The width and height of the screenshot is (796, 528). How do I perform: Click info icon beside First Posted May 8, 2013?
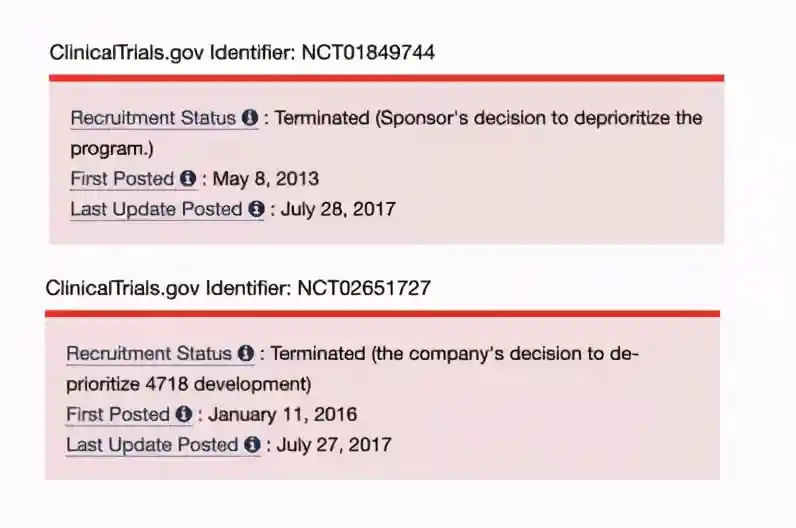click(x=188, y=179)
